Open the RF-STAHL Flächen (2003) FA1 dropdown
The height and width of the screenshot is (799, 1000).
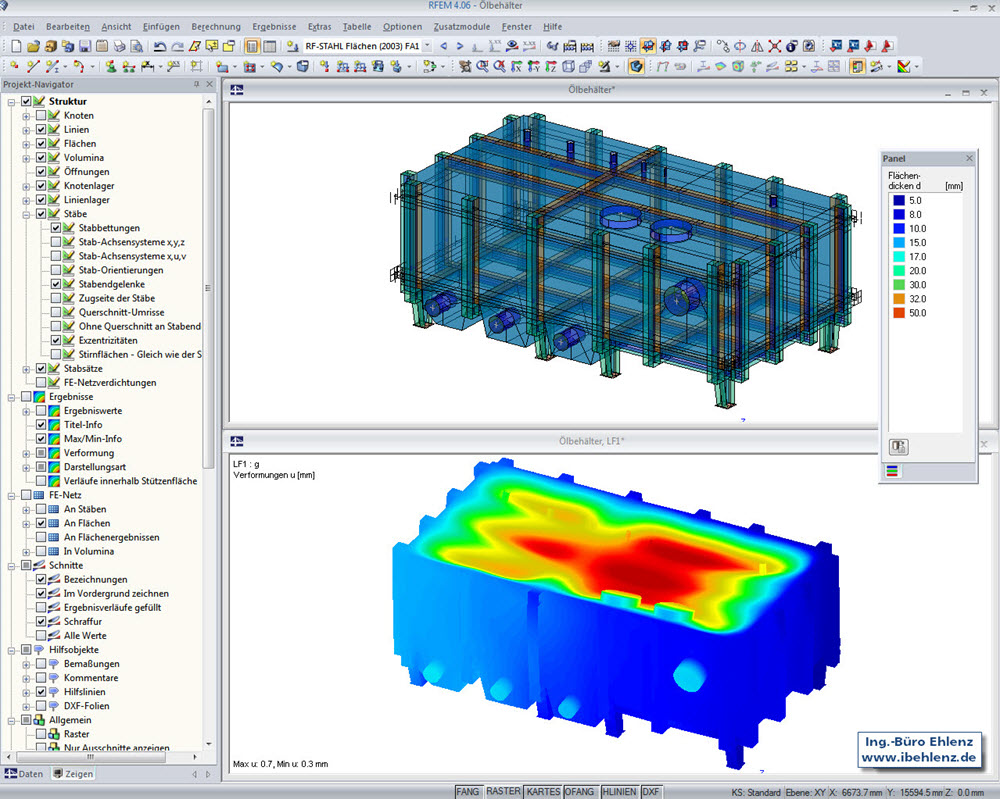pyautogui.click(x=426, y=45)
